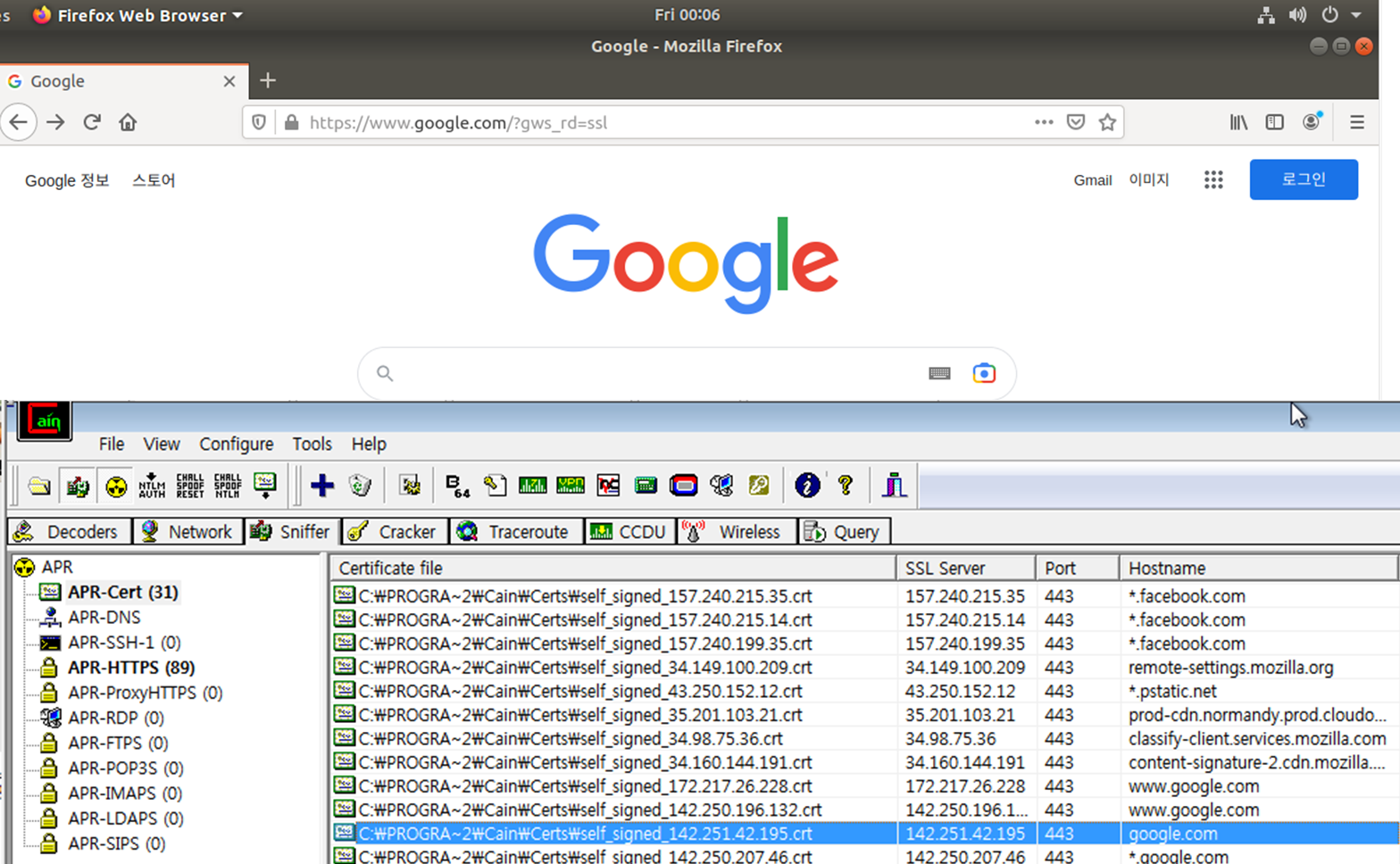Click the blue 로그인 sign-in button
The height and width of the screenshot is (864, 1400).
(x=1304, y=179)
